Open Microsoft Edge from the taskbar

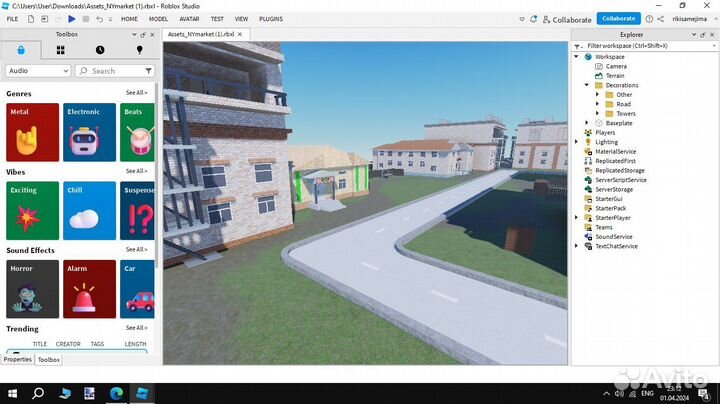116,393
